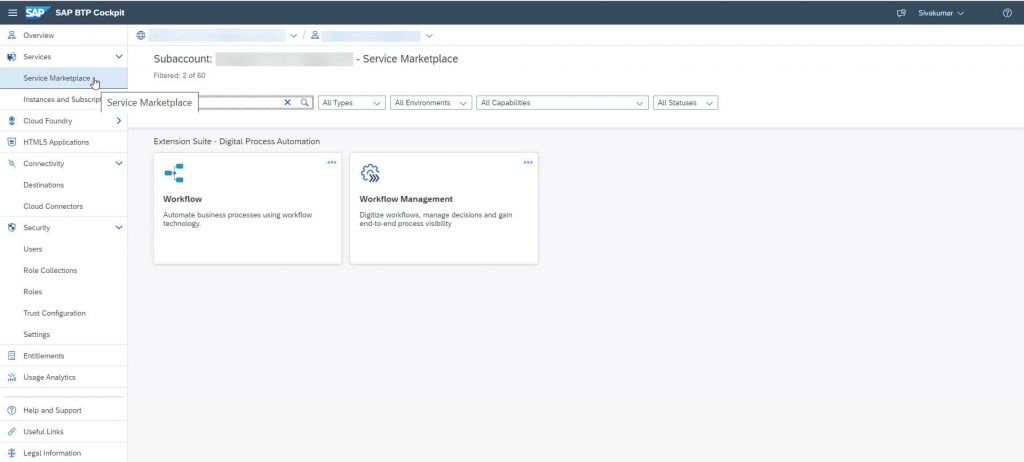This screenshot has height=462, width=1024.
Task: Click the Legal Information label
Action: (x=52, y=454)
